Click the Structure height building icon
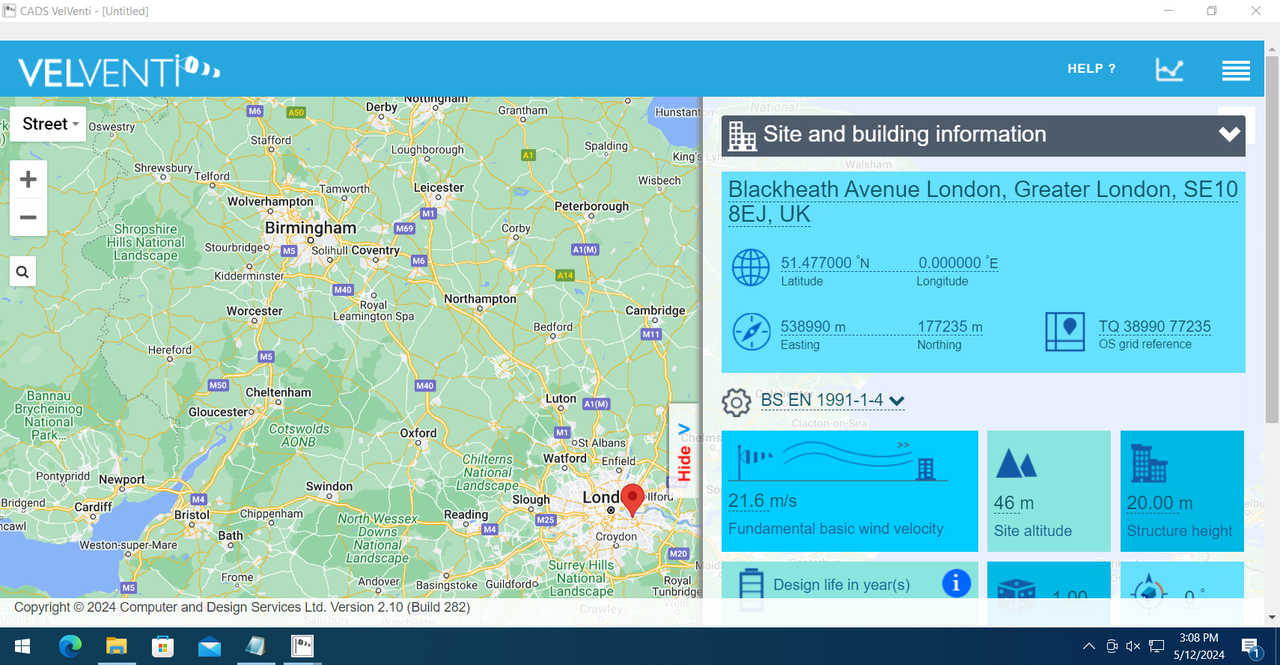The height and width of the screenshot is (665, 1280). pos(1149,464)
